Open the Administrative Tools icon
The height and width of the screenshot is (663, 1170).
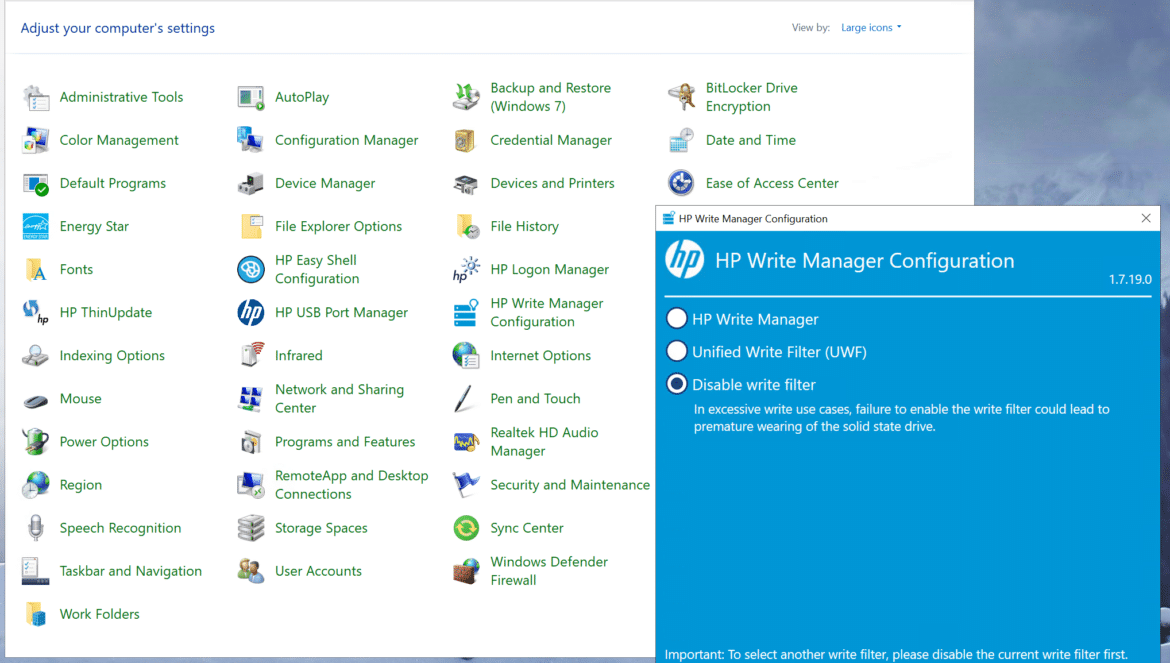click(36, 97)
